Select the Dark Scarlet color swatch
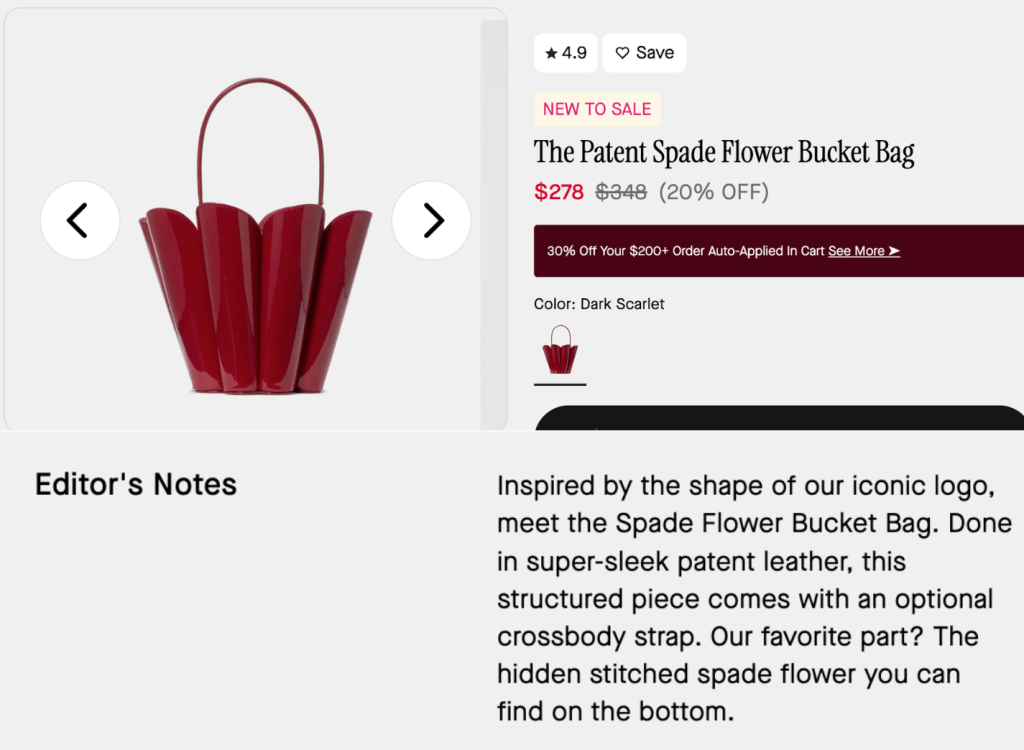 (560, 350)
